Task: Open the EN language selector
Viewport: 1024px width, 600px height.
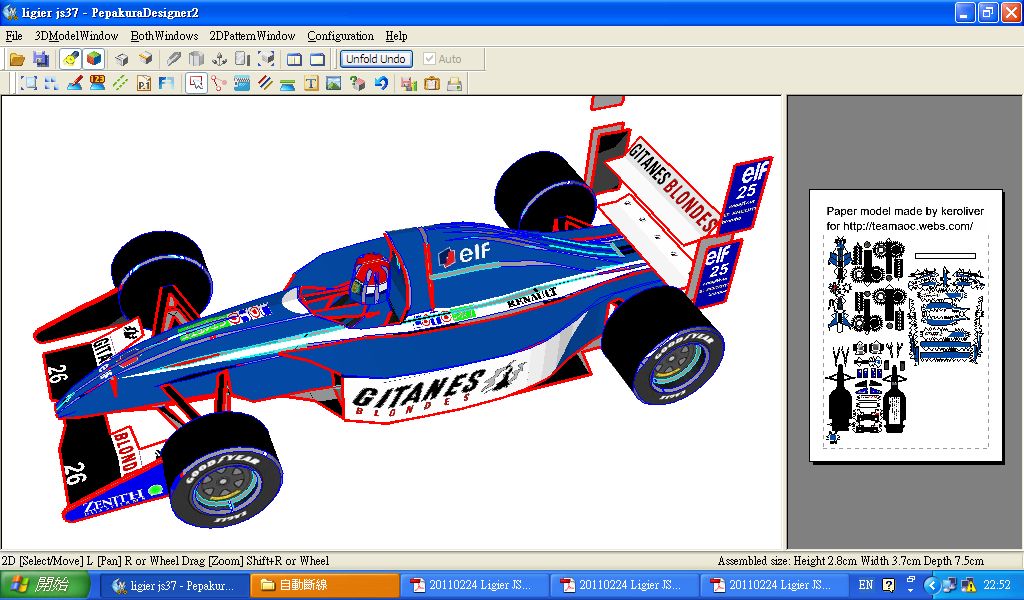Action: coord(866,585)
